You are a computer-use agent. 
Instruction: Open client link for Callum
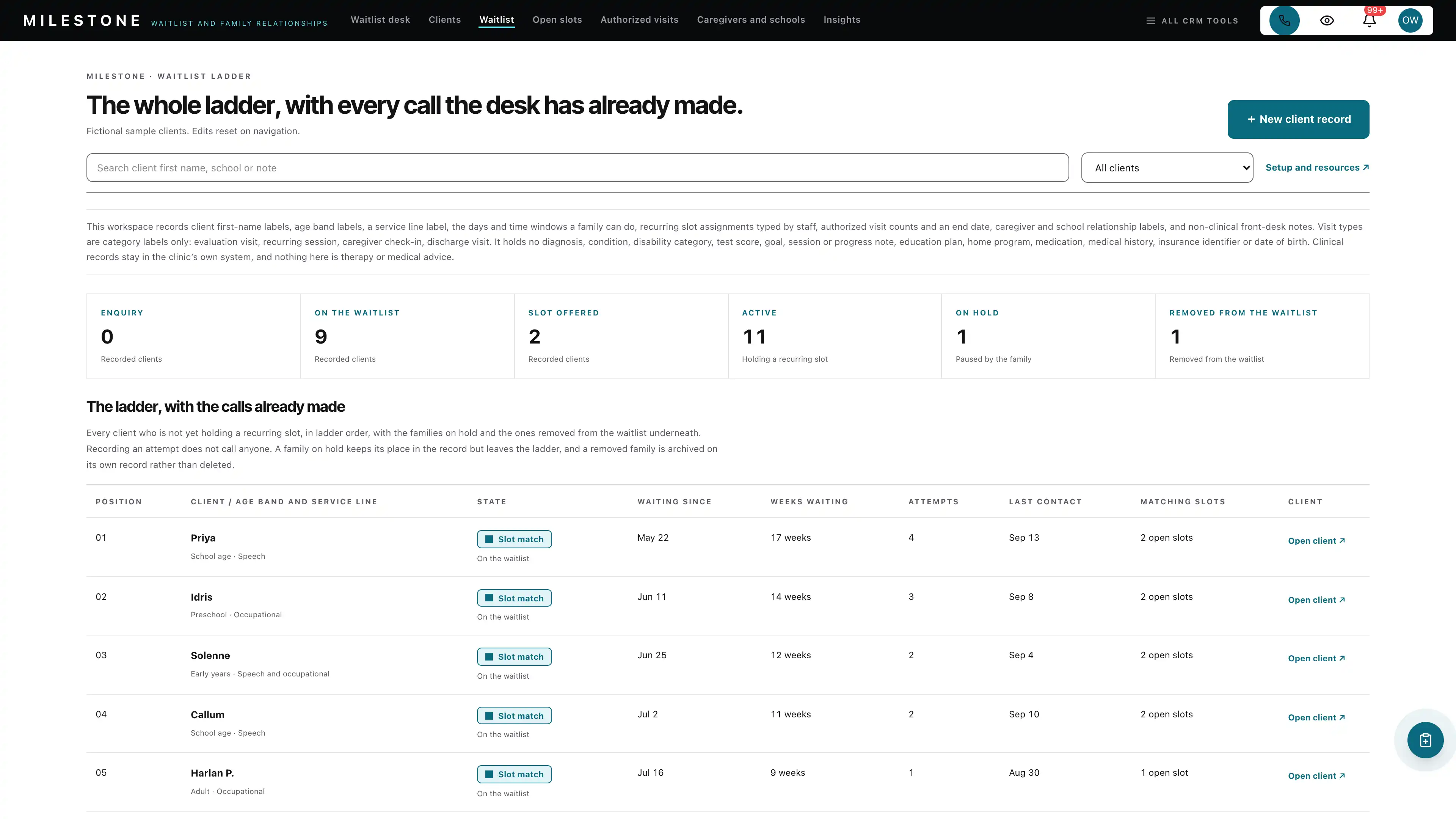pyautogui.click(x=1316, y=717)
